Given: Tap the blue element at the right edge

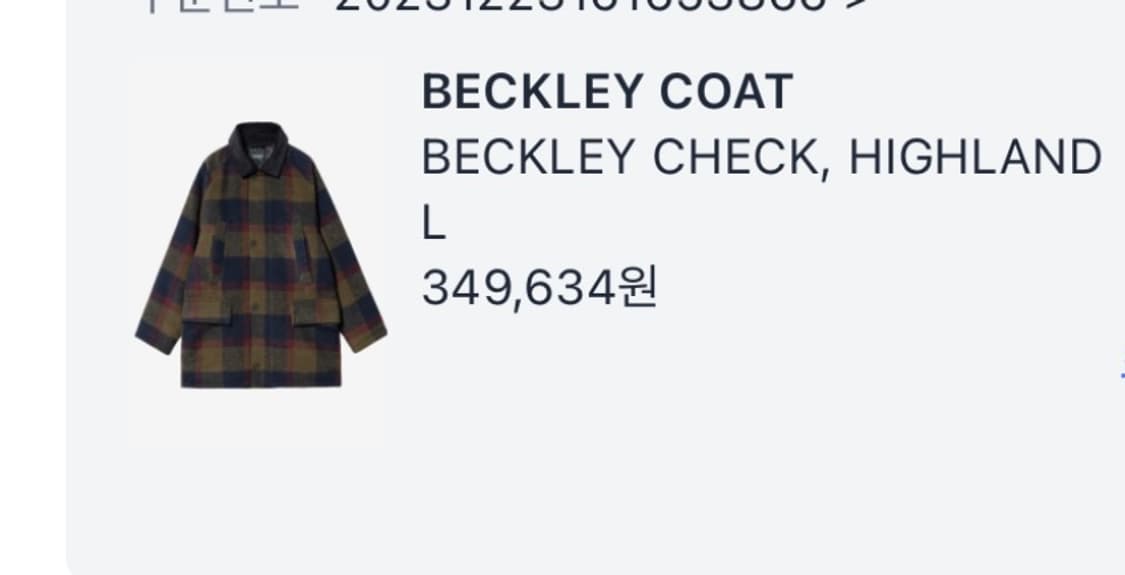Looking at the screenshot, I should [x=1121, y=375].
